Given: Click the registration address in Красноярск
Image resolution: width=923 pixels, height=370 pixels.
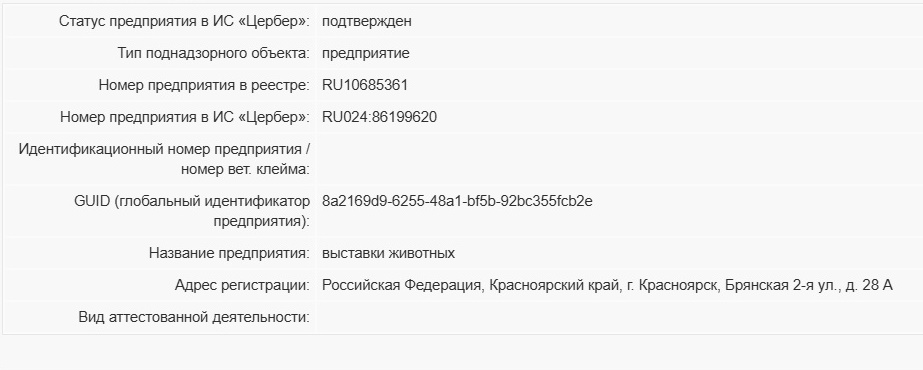Looking at the screenshot, I should pos(607,286).
